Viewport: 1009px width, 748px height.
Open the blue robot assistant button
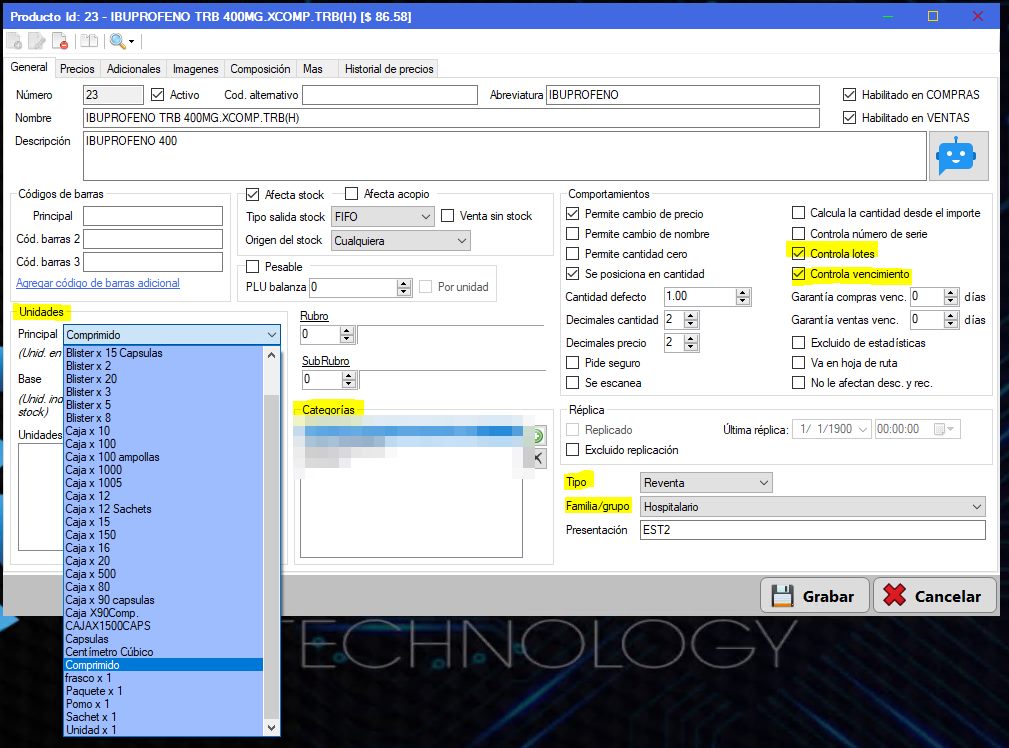(x=958, y=156)
